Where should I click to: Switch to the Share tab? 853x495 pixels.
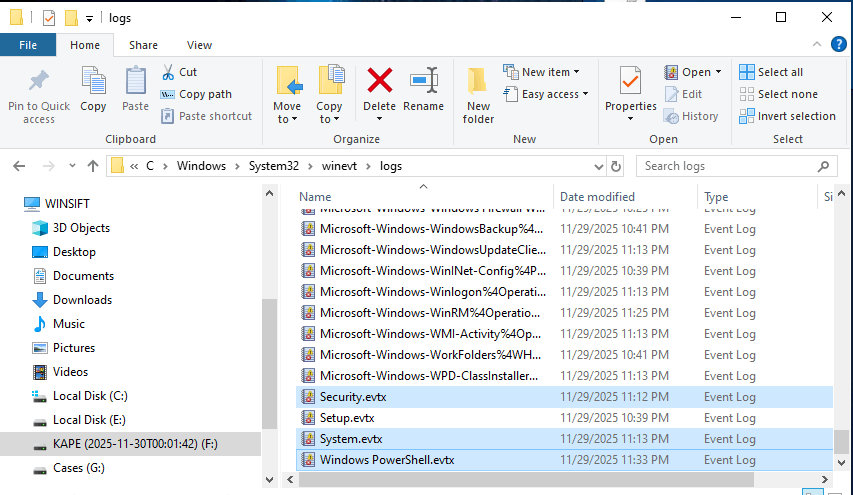coord(143,45)
